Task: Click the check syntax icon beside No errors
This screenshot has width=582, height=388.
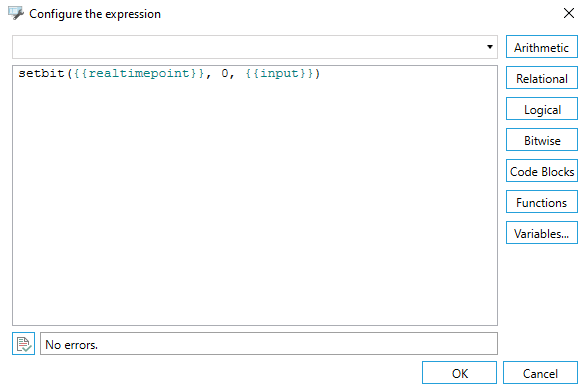Action: pyautogui.click(x=23, y=343)
